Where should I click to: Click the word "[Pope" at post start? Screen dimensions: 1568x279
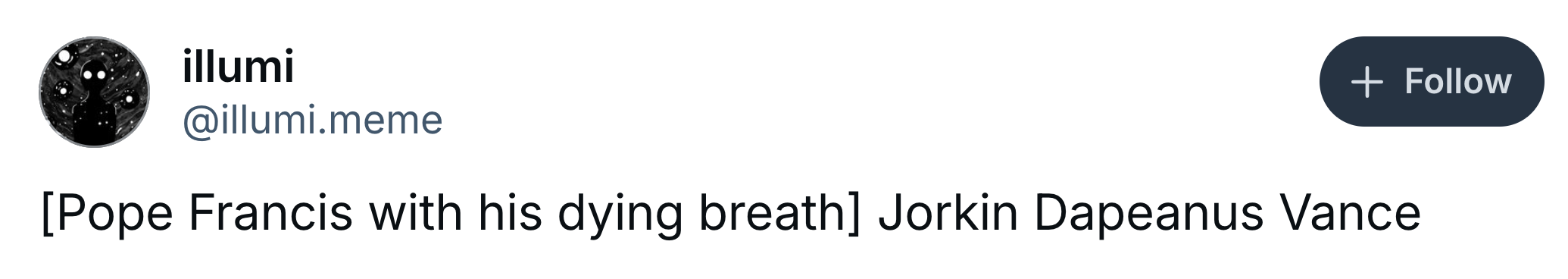tap(107, 215)
